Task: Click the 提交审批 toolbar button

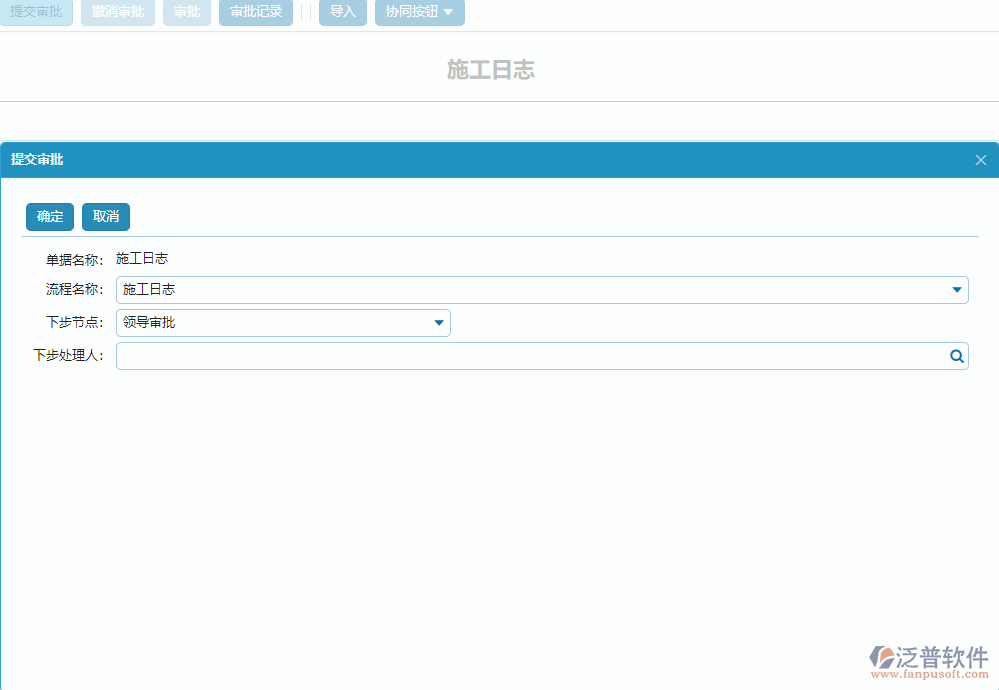Action: (x=36, y=13)
